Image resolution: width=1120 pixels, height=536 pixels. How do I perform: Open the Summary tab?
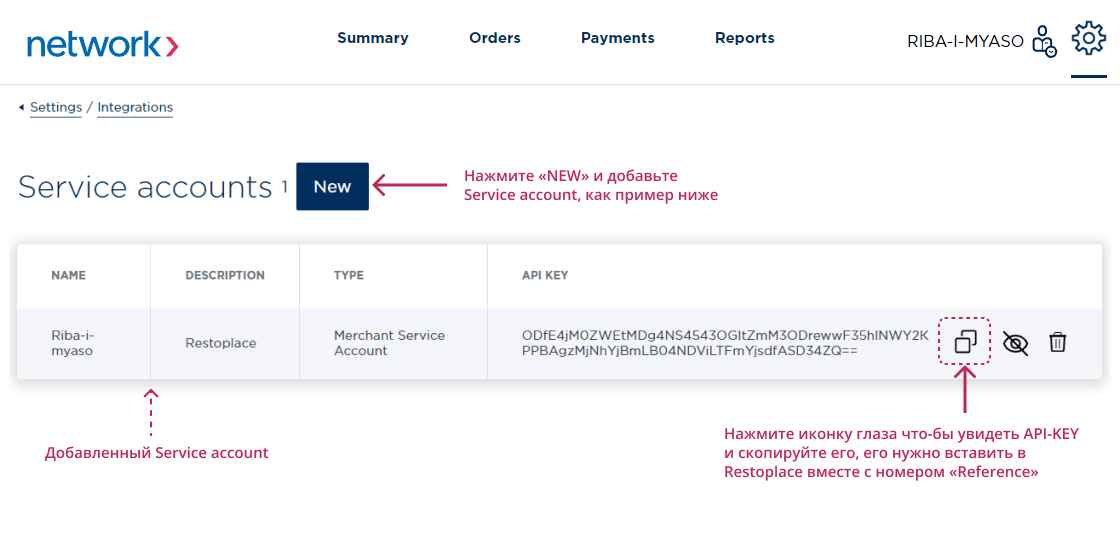(372, 38)
